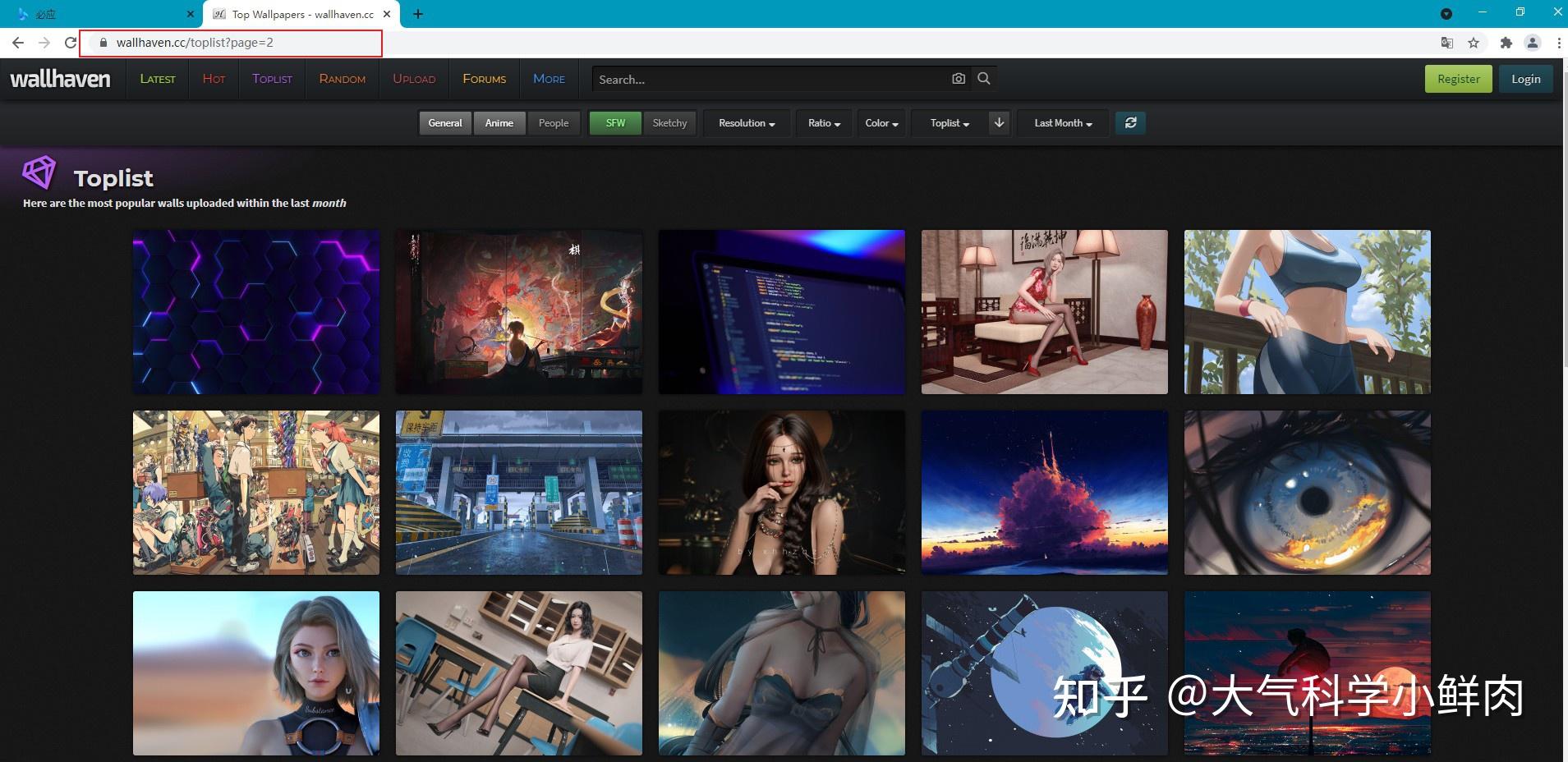
Task: Open browser profile avatar menu
Action: (1532, 43)
